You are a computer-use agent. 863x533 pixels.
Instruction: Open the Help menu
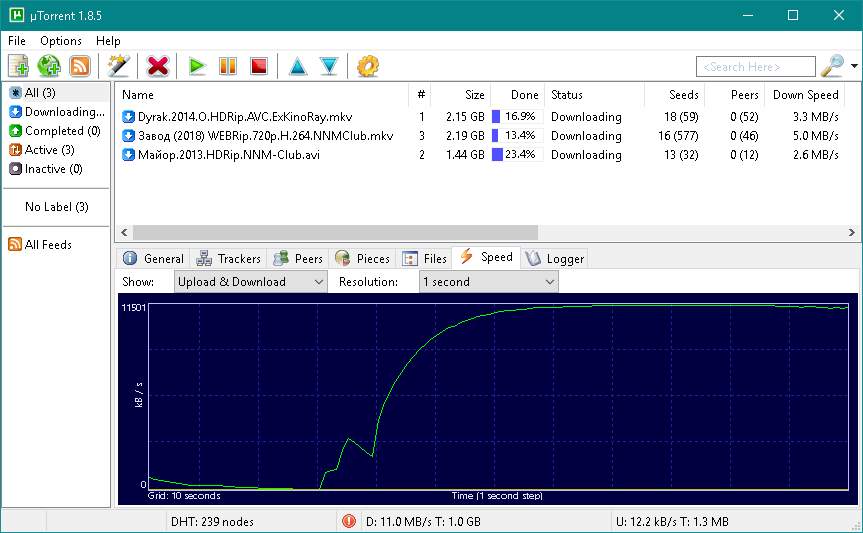pyautogui.click(x=108, y=41)
